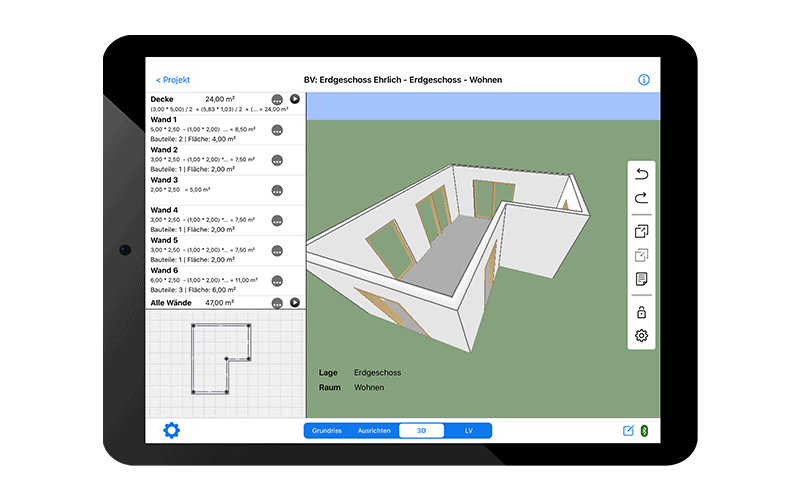Image resolution: width=800 pixels, height=500 pixels.
Task: Click the notes page icon in right toolbar
Action: click(641, 279)
